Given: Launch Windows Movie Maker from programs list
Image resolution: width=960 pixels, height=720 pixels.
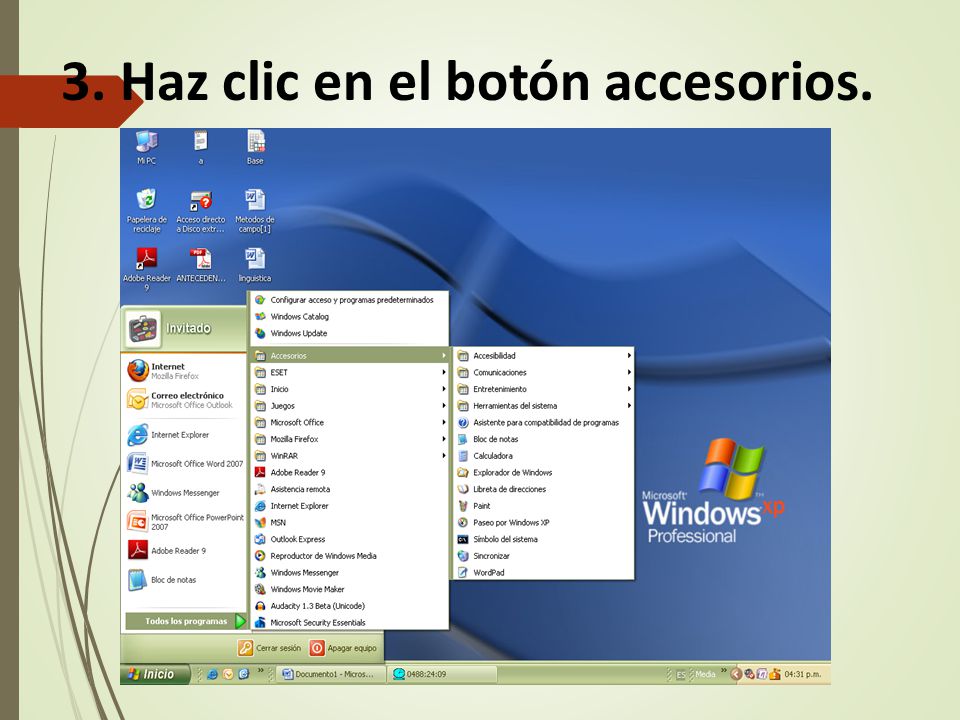Looking at the screenshot, I should pos(350,589).
